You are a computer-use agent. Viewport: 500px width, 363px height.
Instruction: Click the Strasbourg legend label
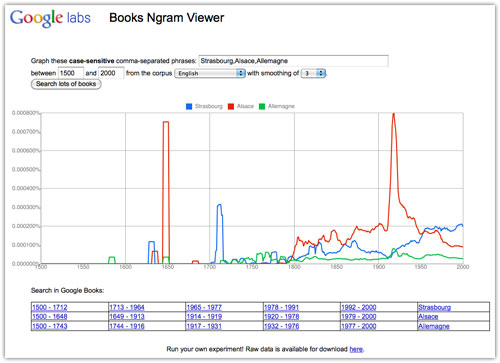click(x=209, y=106)
